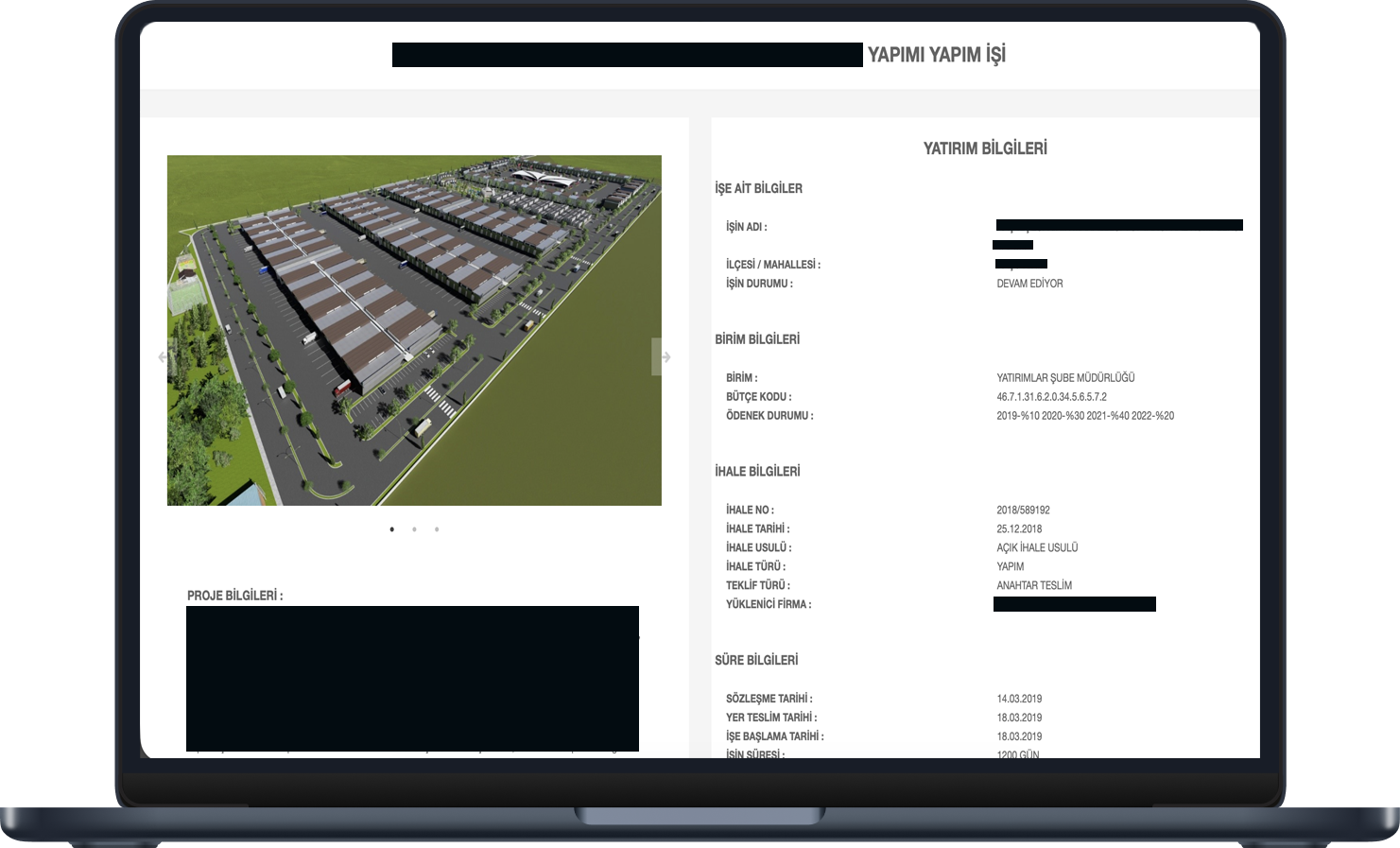Click the ANAHTAR TESLİM bid type value
The image size is (1400, 848).
[x=1034, y=586]
